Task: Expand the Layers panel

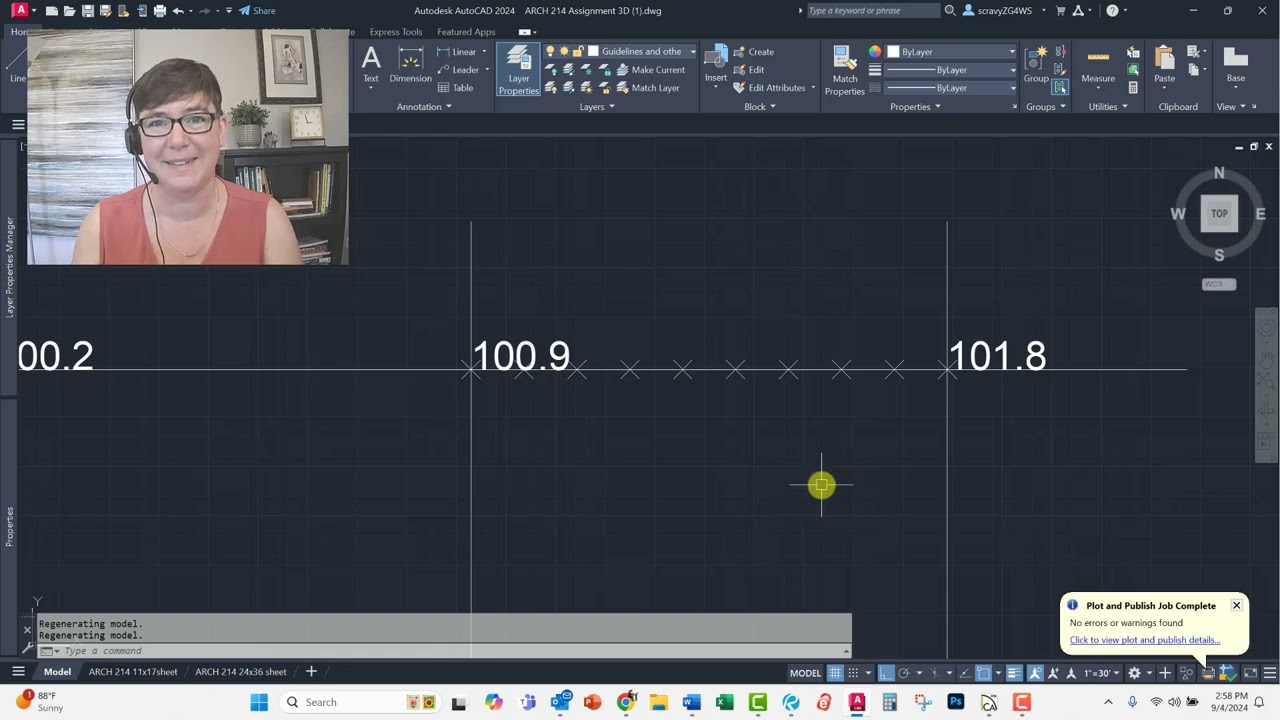Action: click(597, 107)
